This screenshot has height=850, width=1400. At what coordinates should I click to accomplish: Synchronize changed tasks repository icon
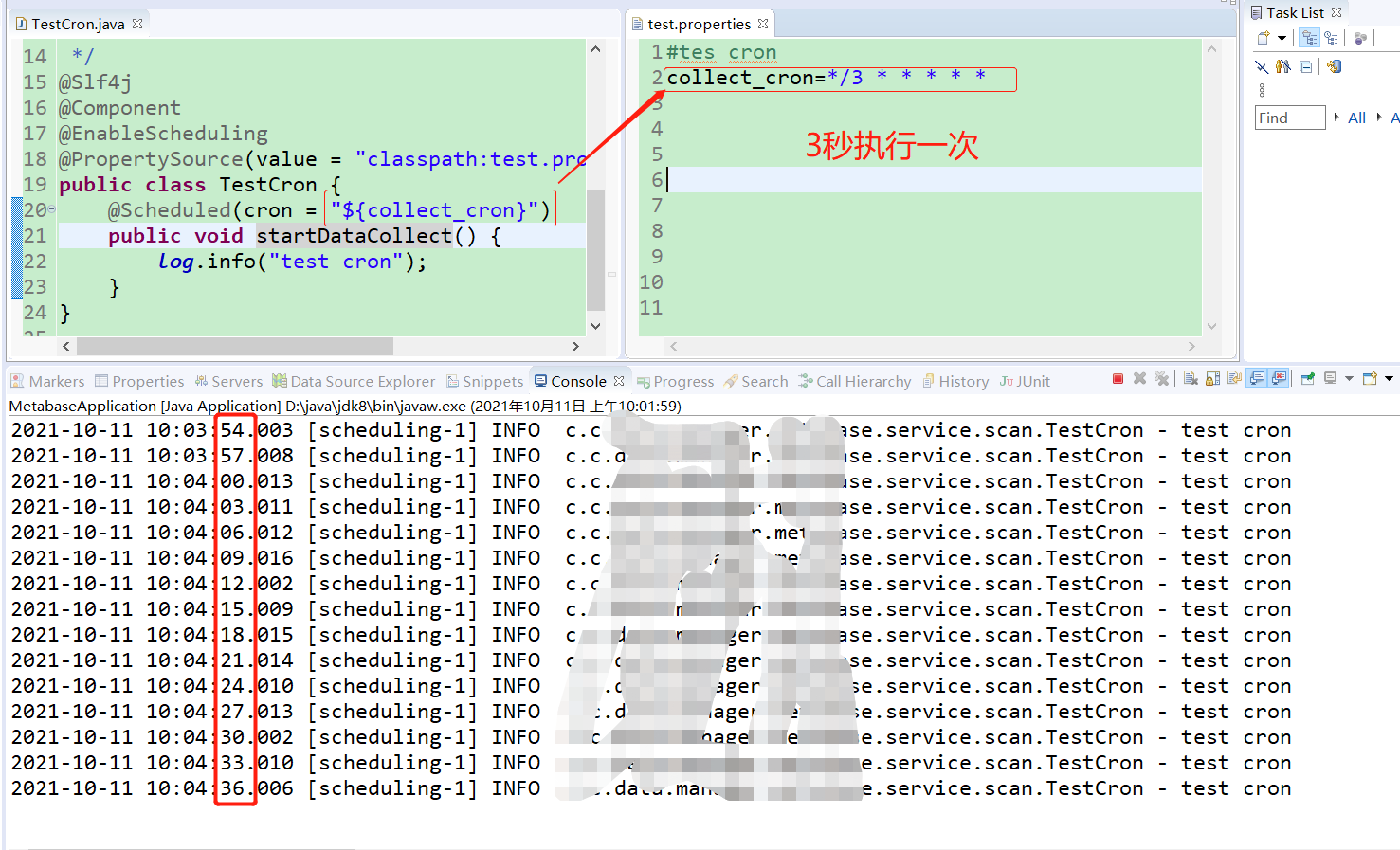point(1334,66)
